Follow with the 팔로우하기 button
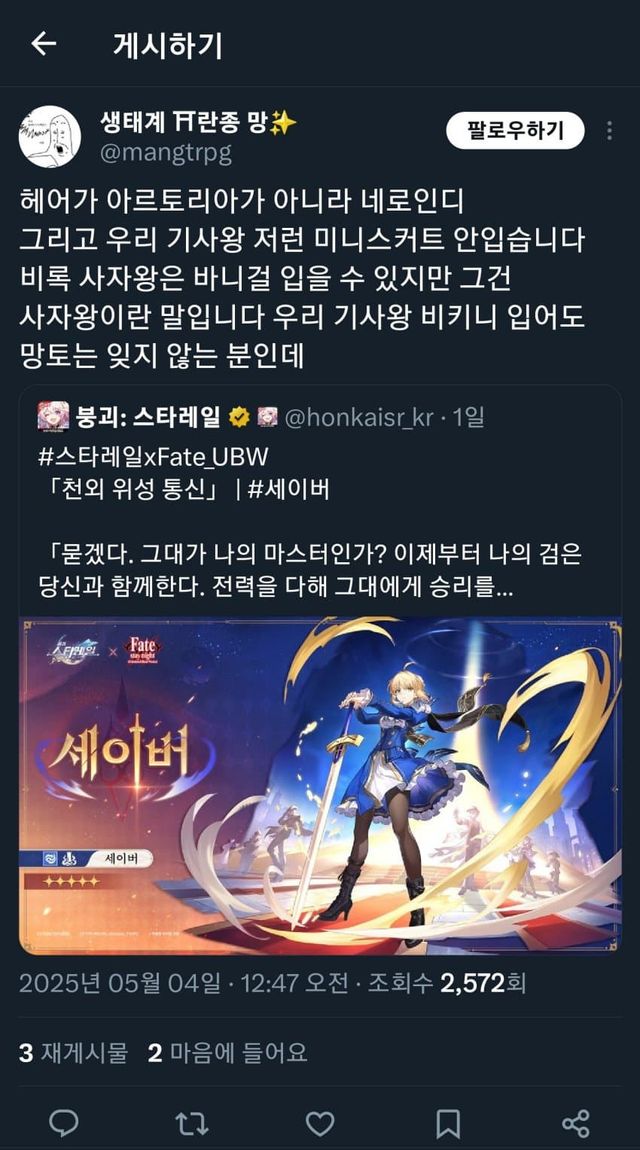Screen dimensions: 640x1150 (515, 131)
